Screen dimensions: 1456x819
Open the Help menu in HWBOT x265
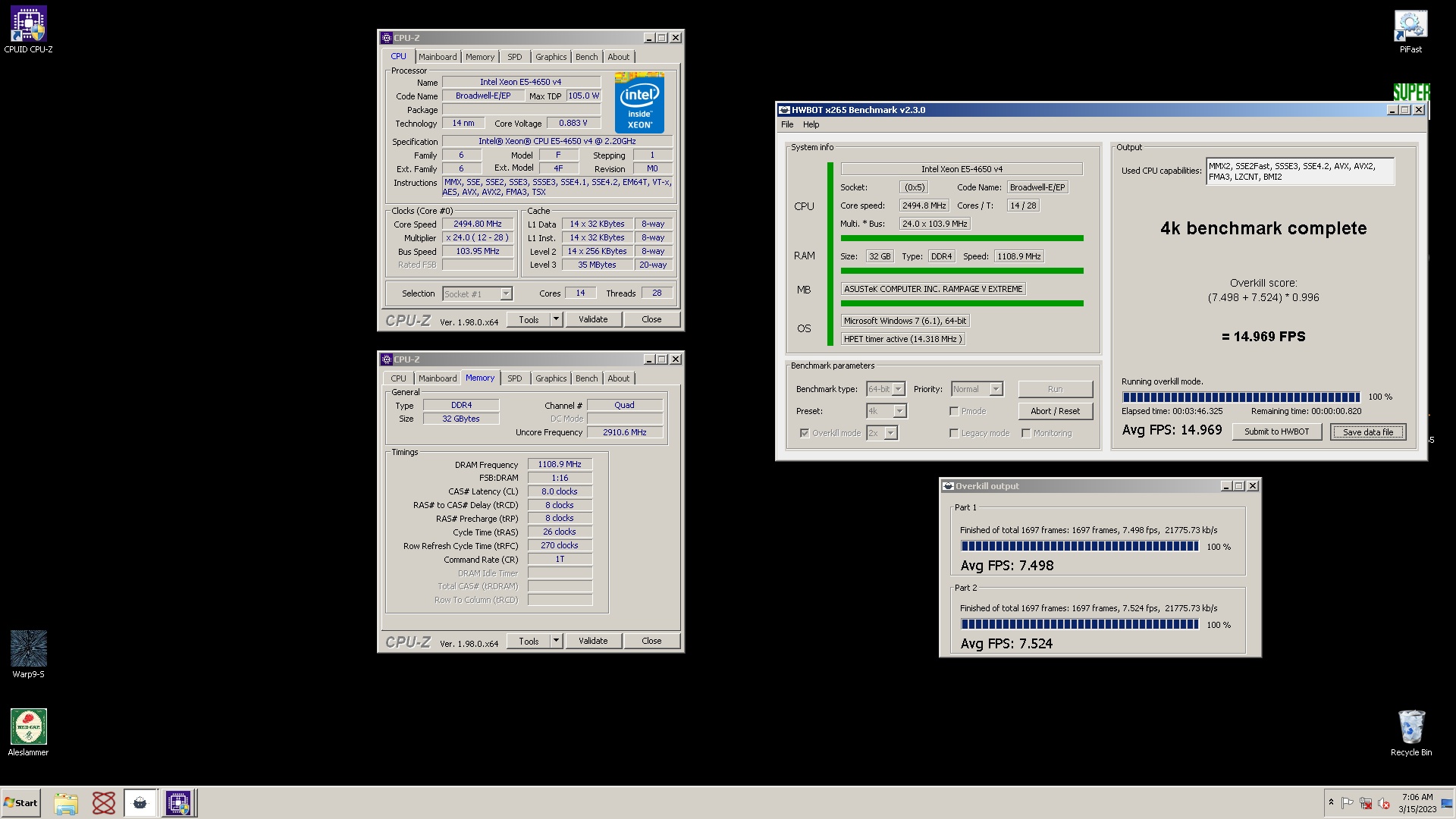coord(811,125)
